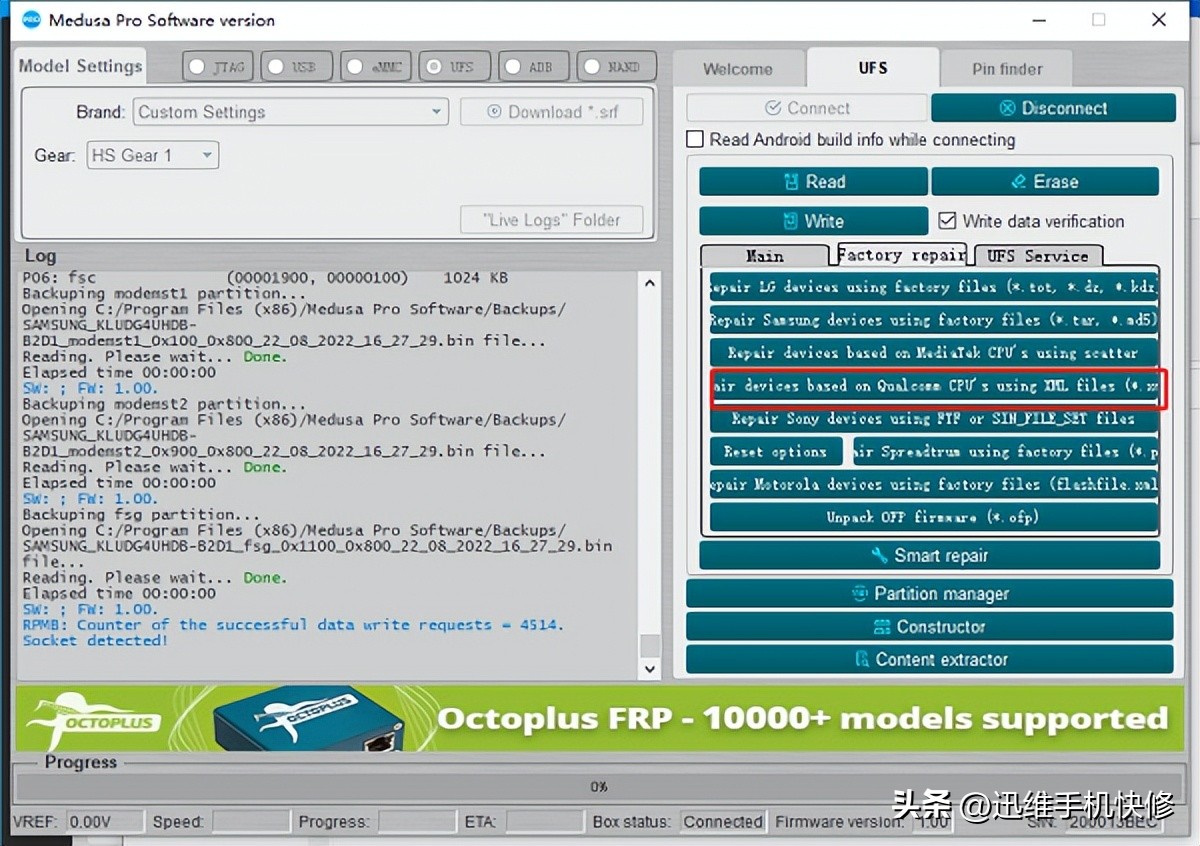Image resolution: width=1200 pixels, height=846 pixels.
Task: Select the NAND radio button
Action: tap(592, 67)
